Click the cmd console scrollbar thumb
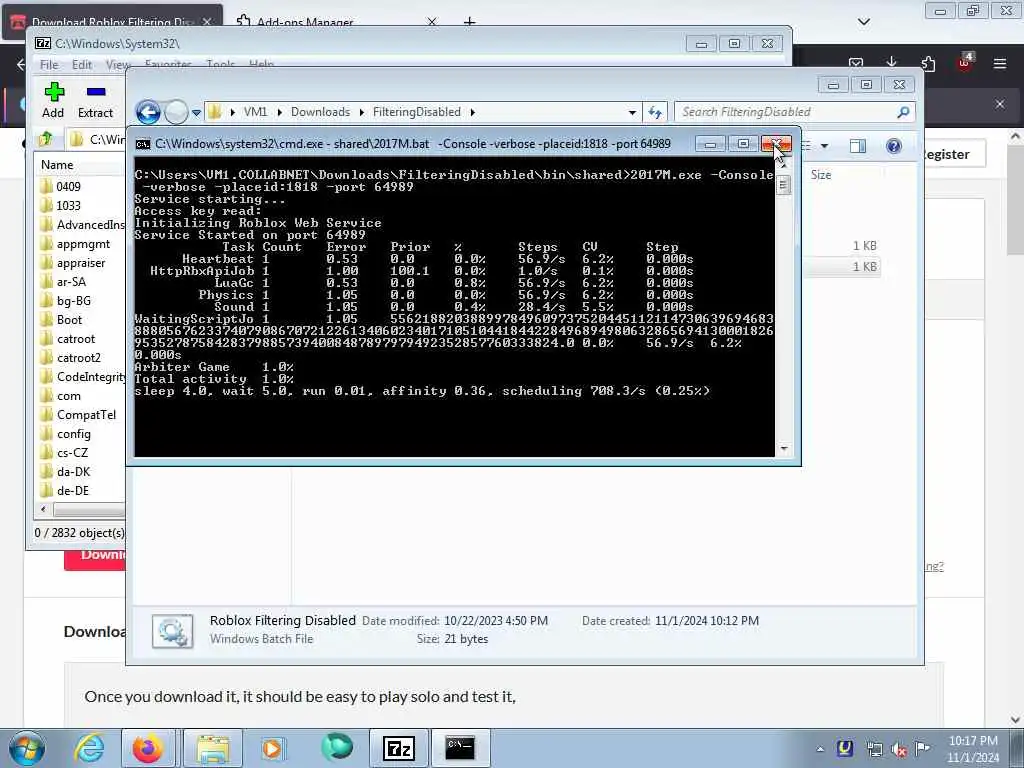 click(x=783, y=186)
